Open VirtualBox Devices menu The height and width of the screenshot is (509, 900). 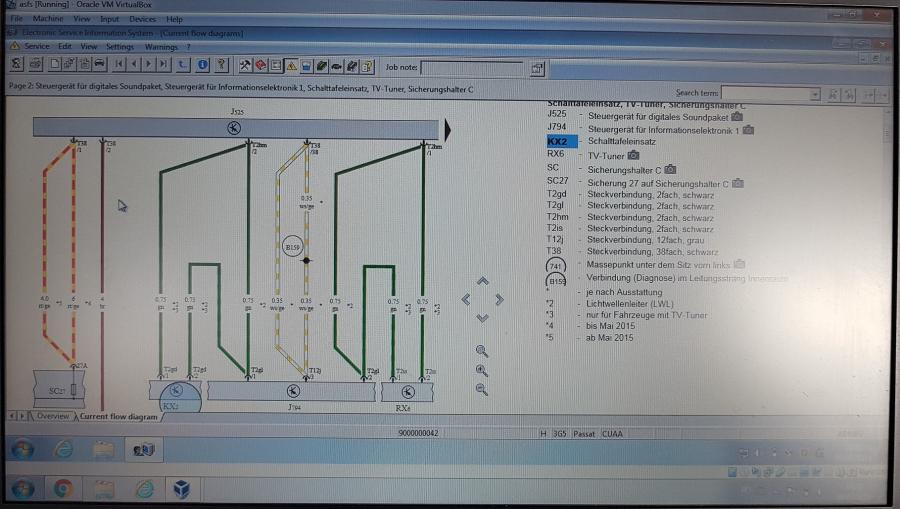click(142, 19)
